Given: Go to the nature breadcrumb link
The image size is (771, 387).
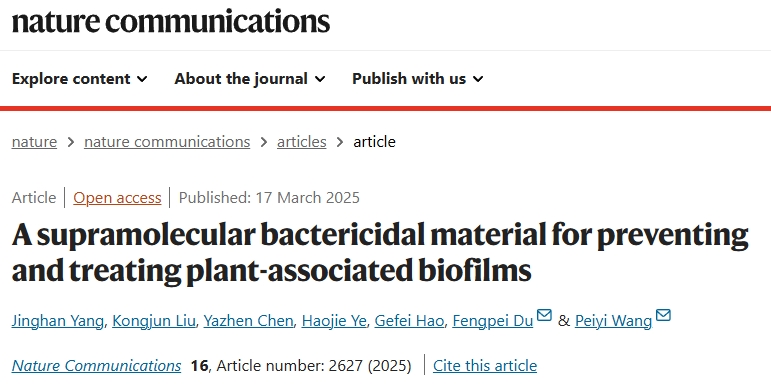Looking at the screenshot, I should click(34, 142).
